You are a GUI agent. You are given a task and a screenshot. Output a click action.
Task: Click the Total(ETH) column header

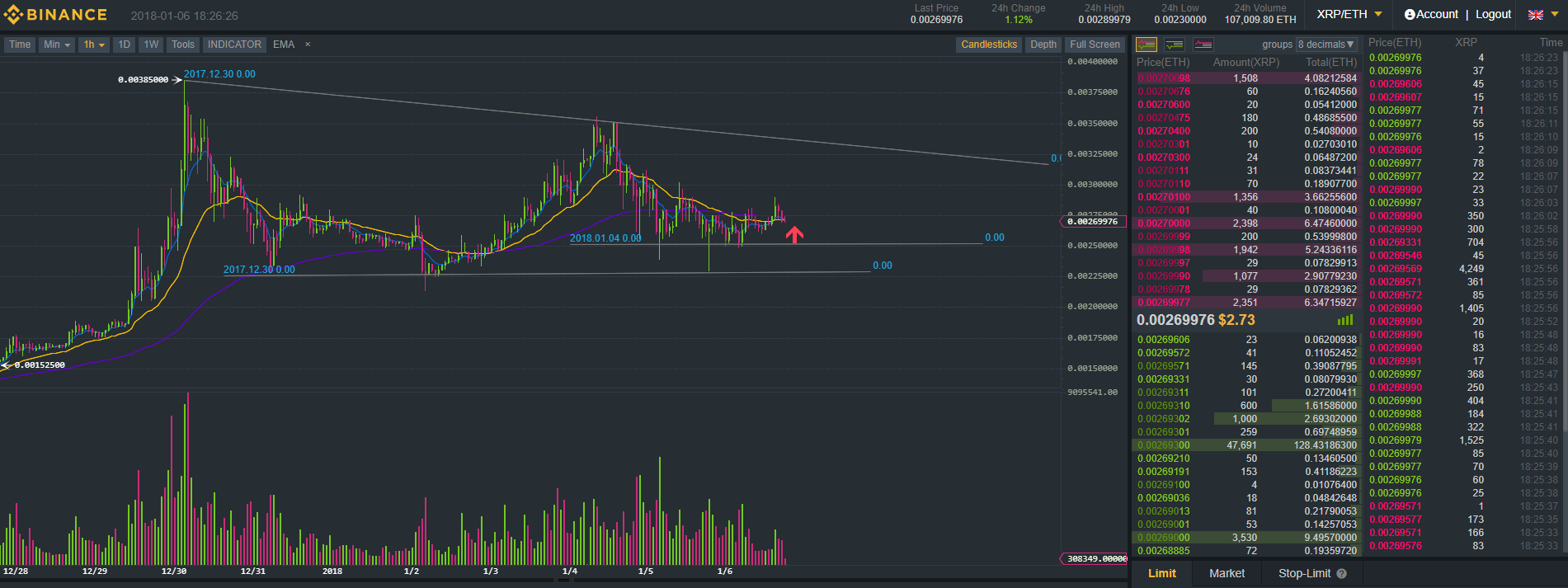1331,63
